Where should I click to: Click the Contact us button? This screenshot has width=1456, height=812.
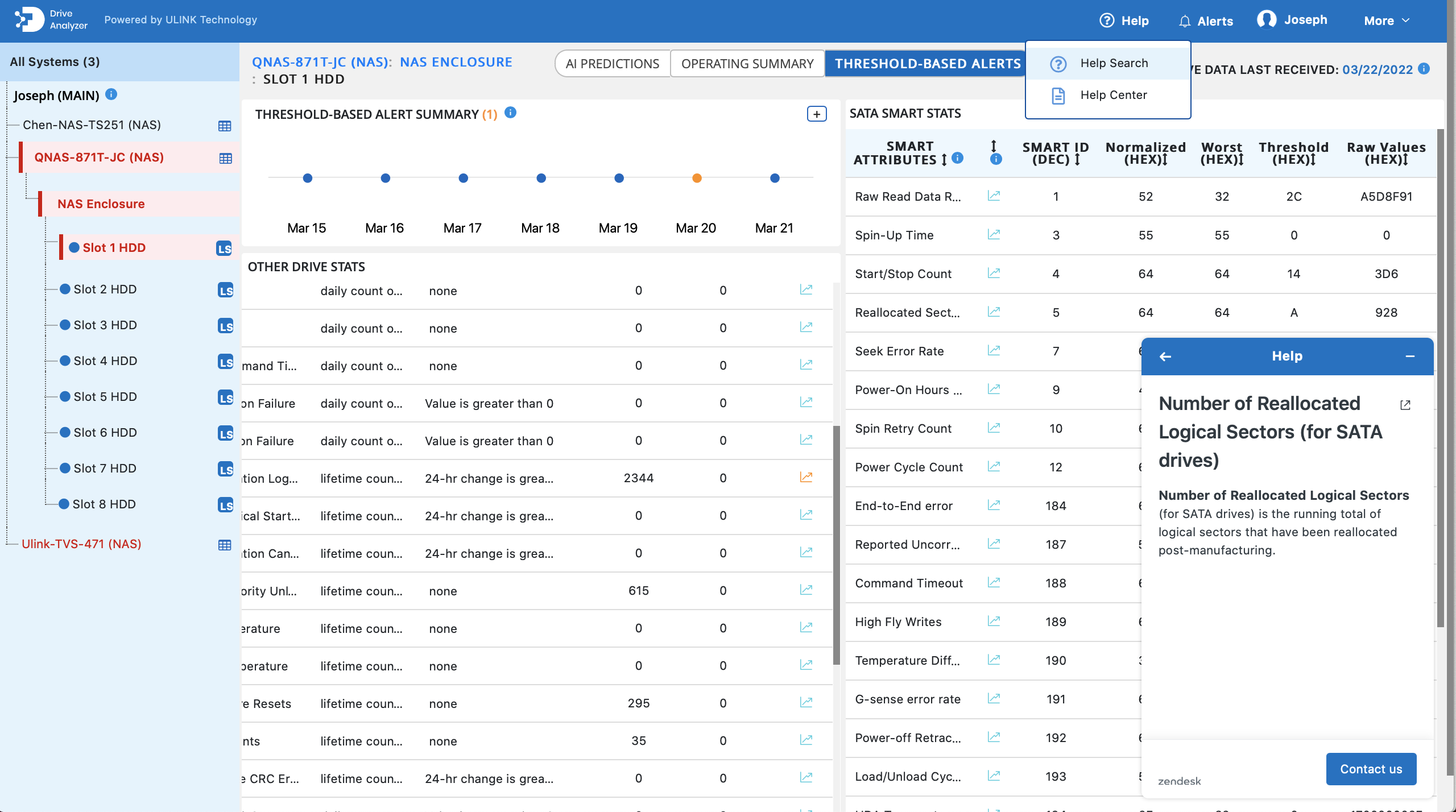pos(1371,769)
